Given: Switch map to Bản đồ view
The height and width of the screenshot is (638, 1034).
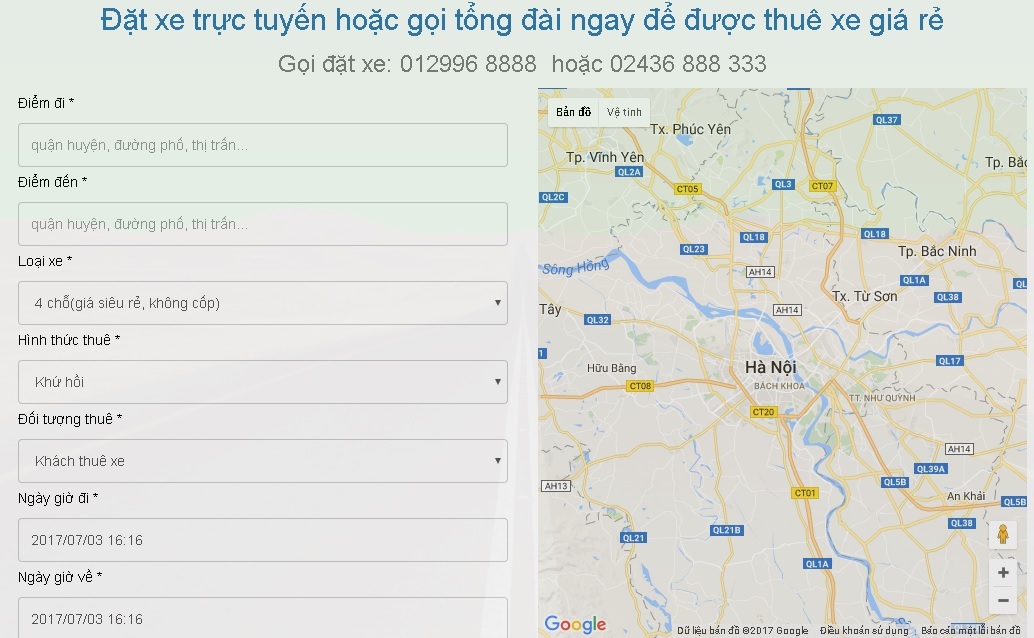Looking at the screenshot, I should (573, 112).
